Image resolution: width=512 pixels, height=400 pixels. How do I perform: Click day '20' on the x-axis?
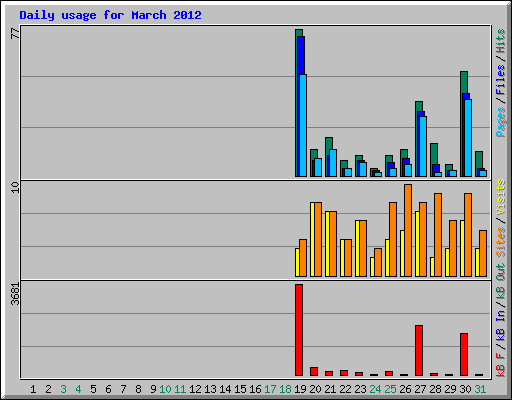[315, 389]
